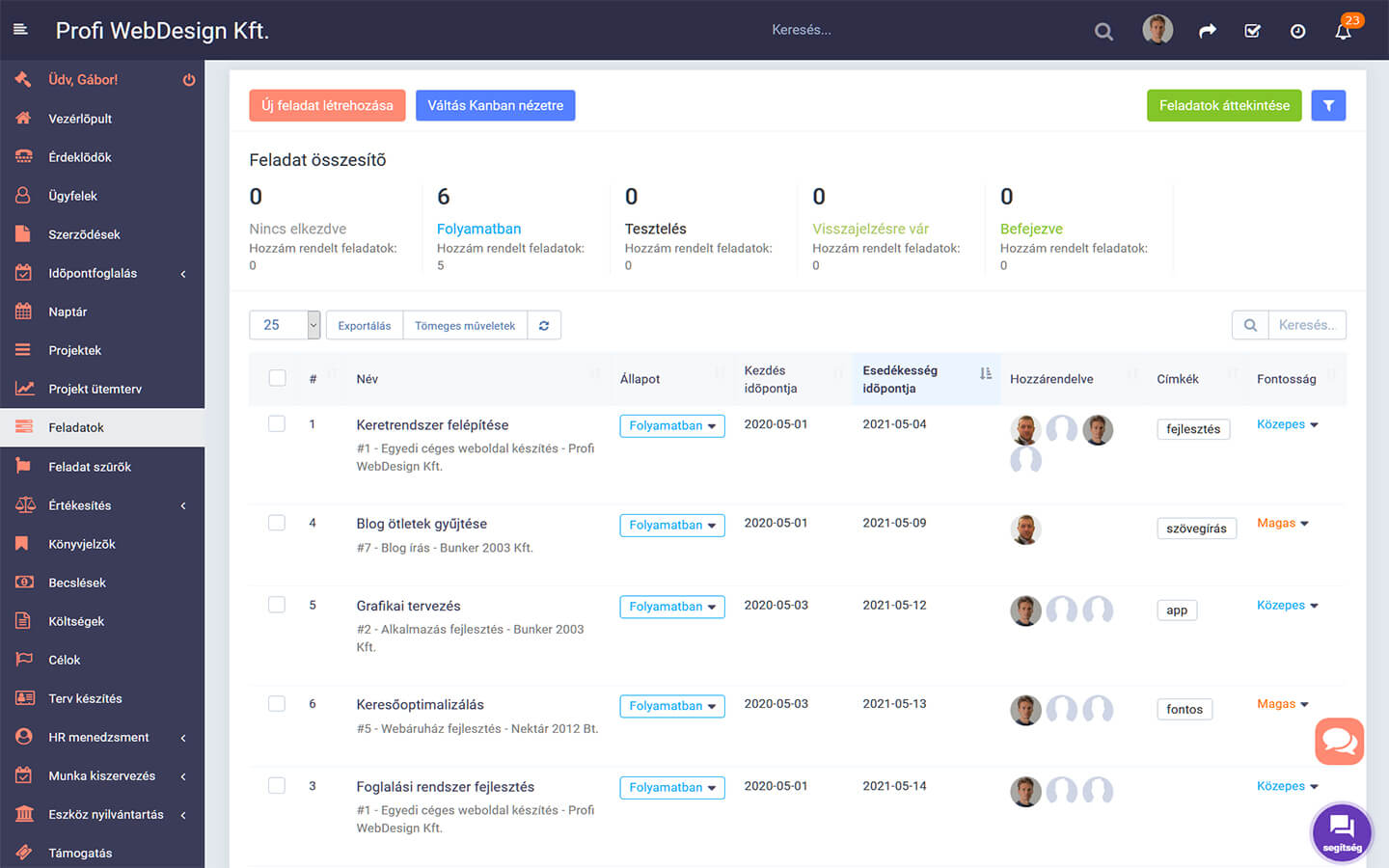Click the share arrow icon in header
Image resolution: width=1389 pixels, height=868 pixels.
coord(1207,31)
